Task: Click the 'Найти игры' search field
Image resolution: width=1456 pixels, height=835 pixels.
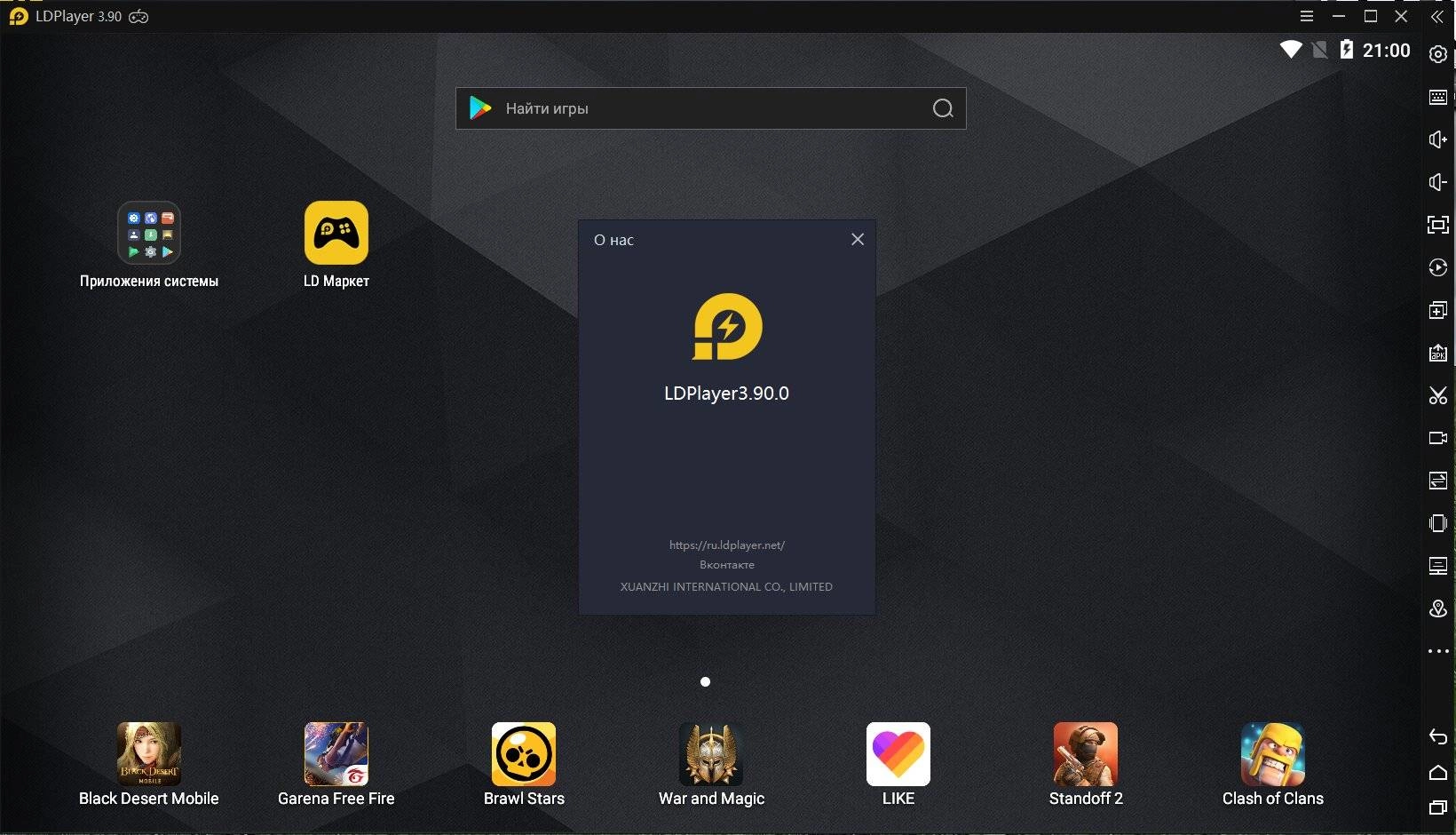Action: [710, 108]
